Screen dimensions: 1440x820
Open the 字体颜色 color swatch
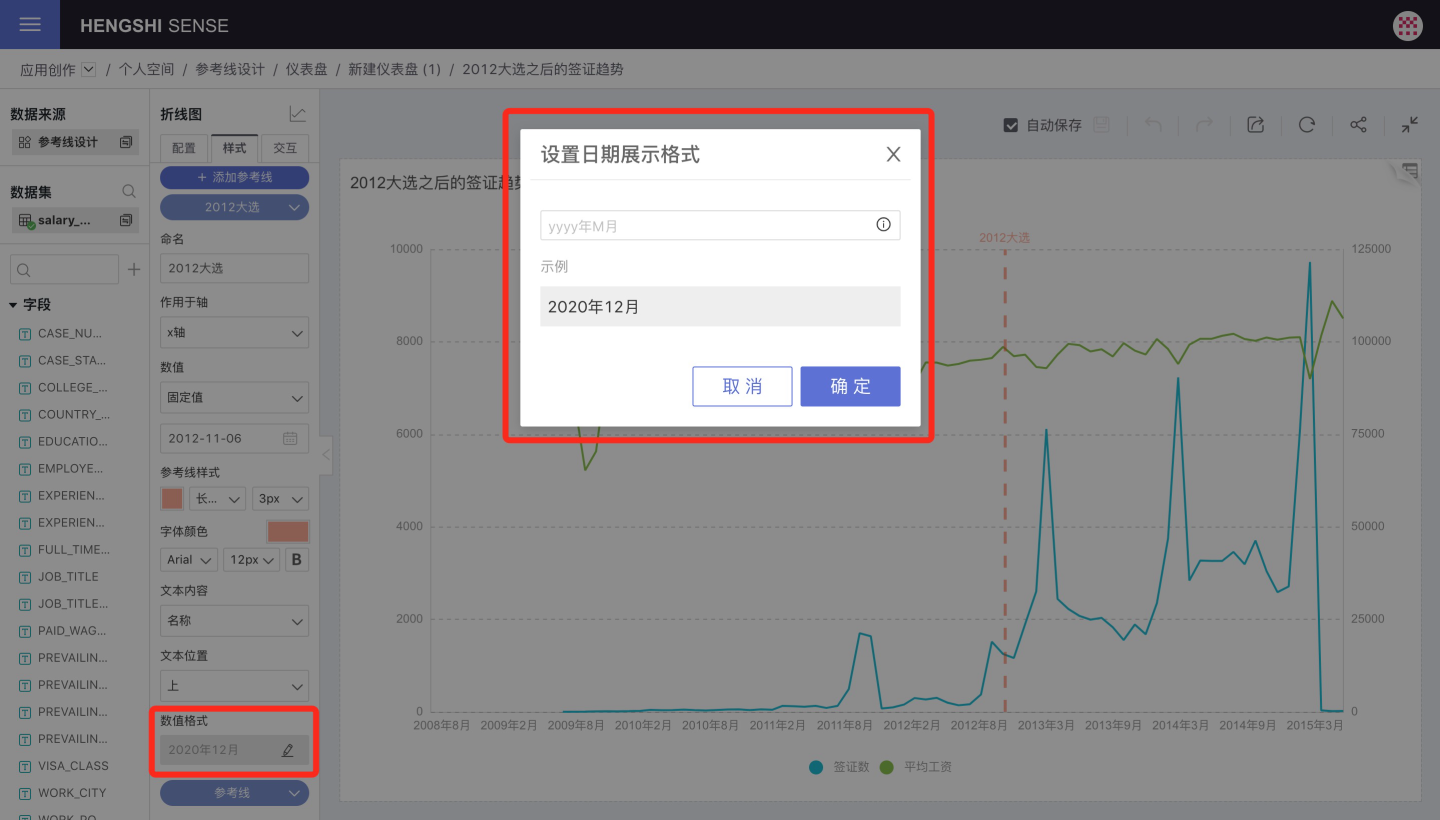point(288,531)
